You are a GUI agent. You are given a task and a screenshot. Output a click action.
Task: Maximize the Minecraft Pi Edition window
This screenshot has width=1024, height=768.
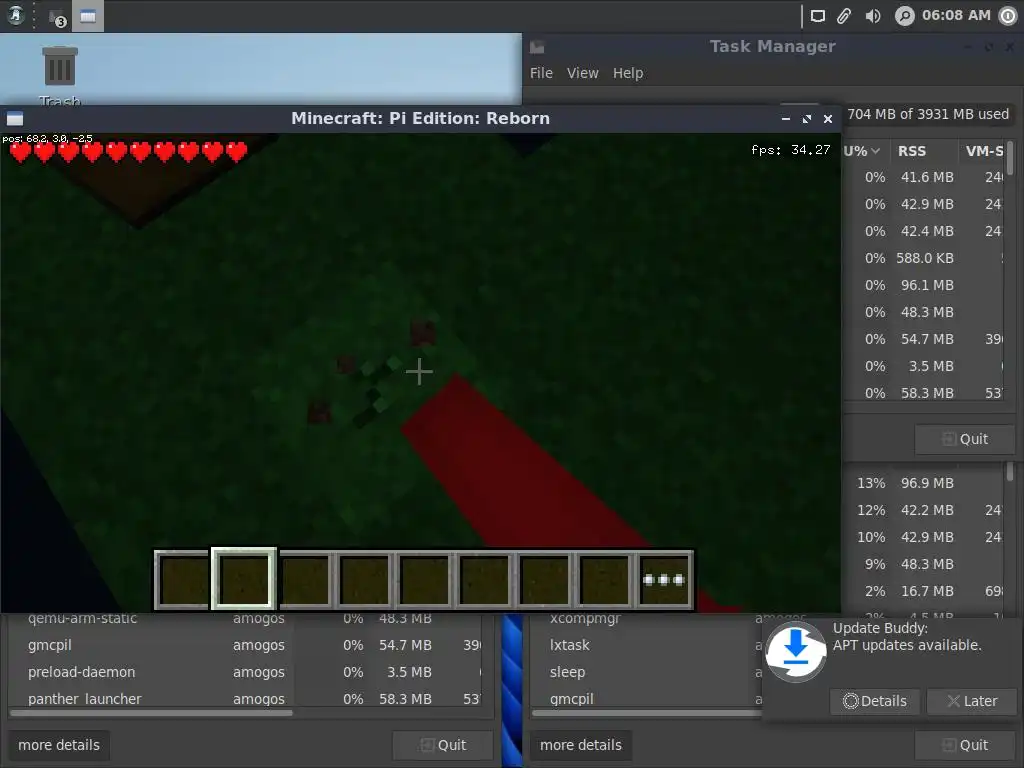[807, 119]
